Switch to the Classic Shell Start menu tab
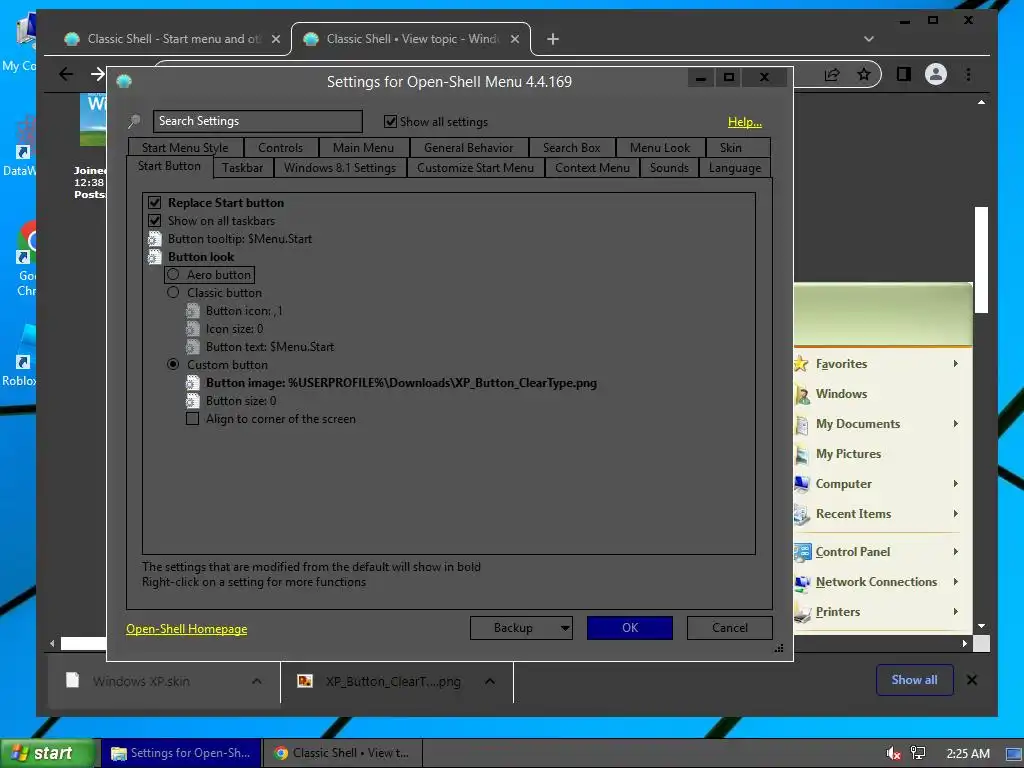The image size is (1024, 768). 171,39
